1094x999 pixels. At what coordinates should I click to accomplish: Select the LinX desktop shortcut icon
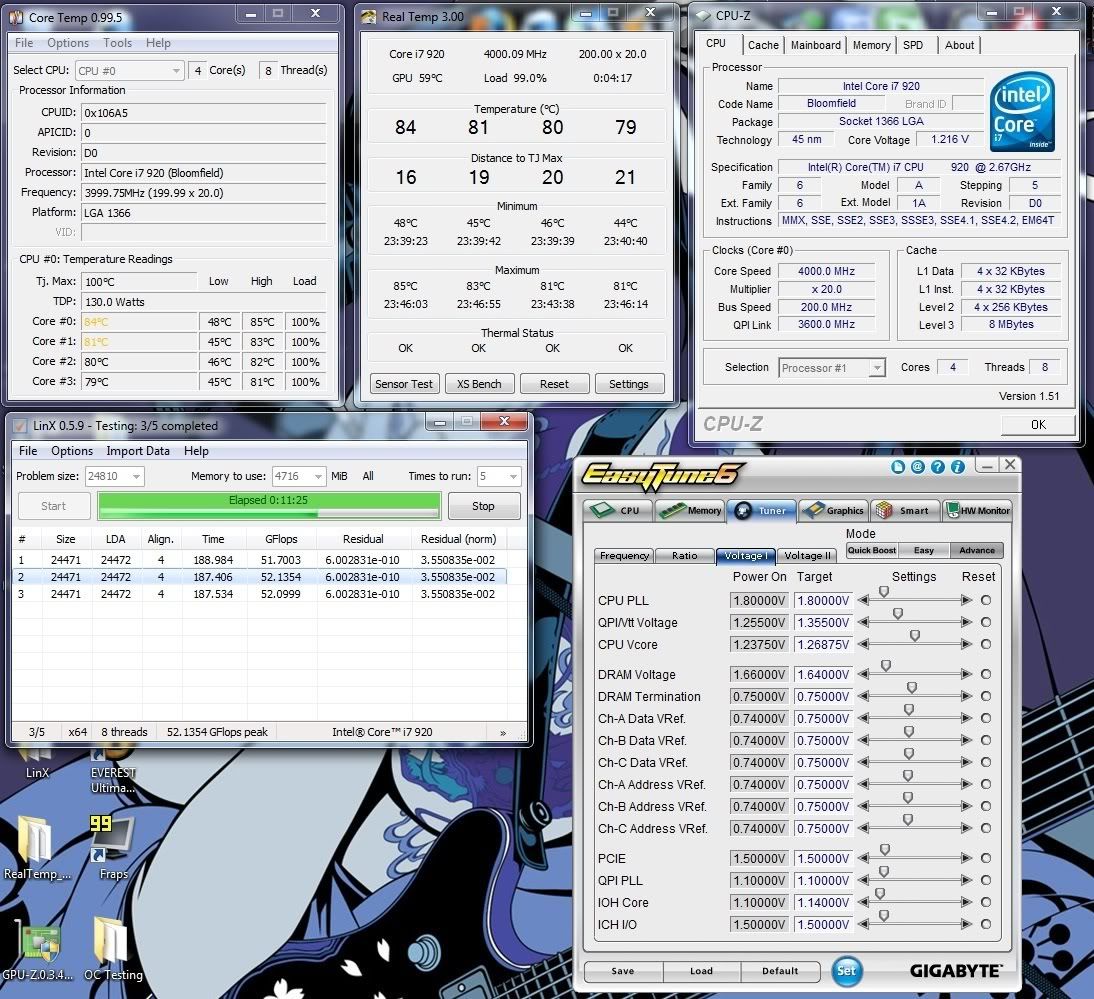(37, 760)
